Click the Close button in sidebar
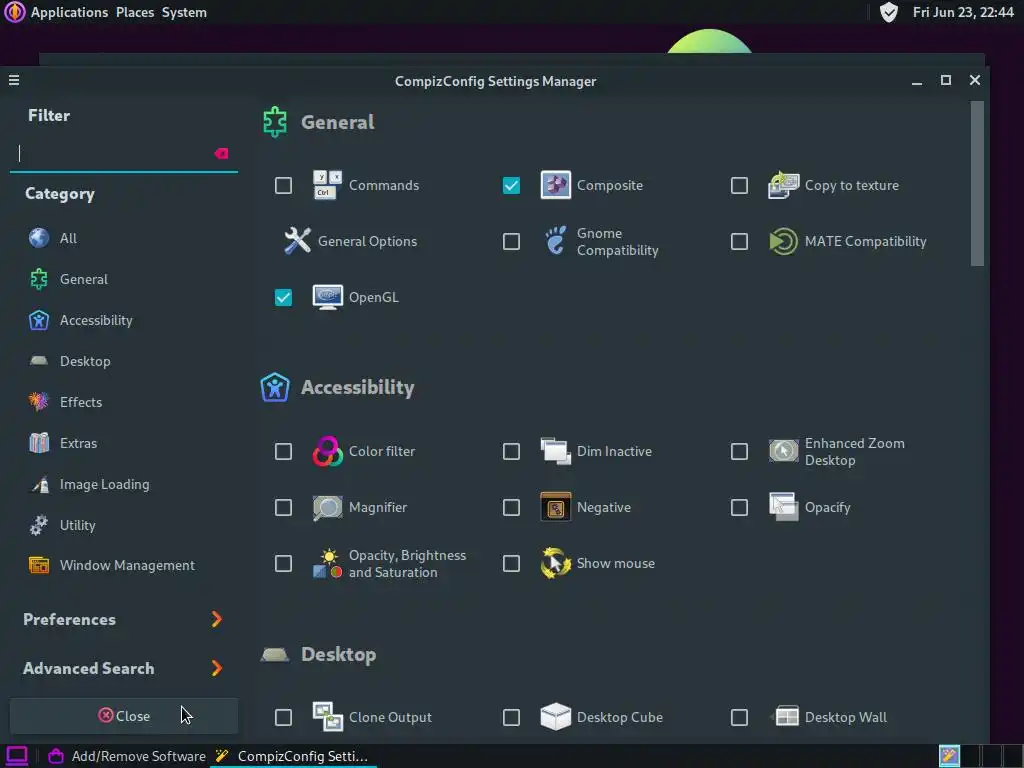 point(124,716)
